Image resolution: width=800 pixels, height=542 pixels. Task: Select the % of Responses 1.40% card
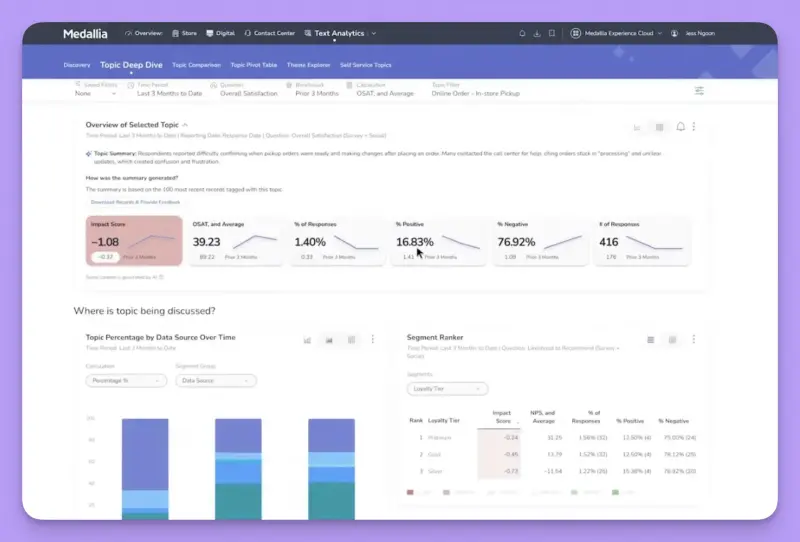click(337, 241)
